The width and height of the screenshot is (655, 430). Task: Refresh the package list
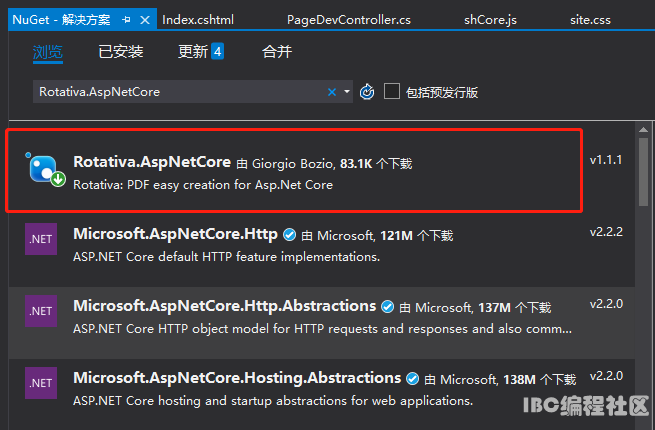(367, 92)
